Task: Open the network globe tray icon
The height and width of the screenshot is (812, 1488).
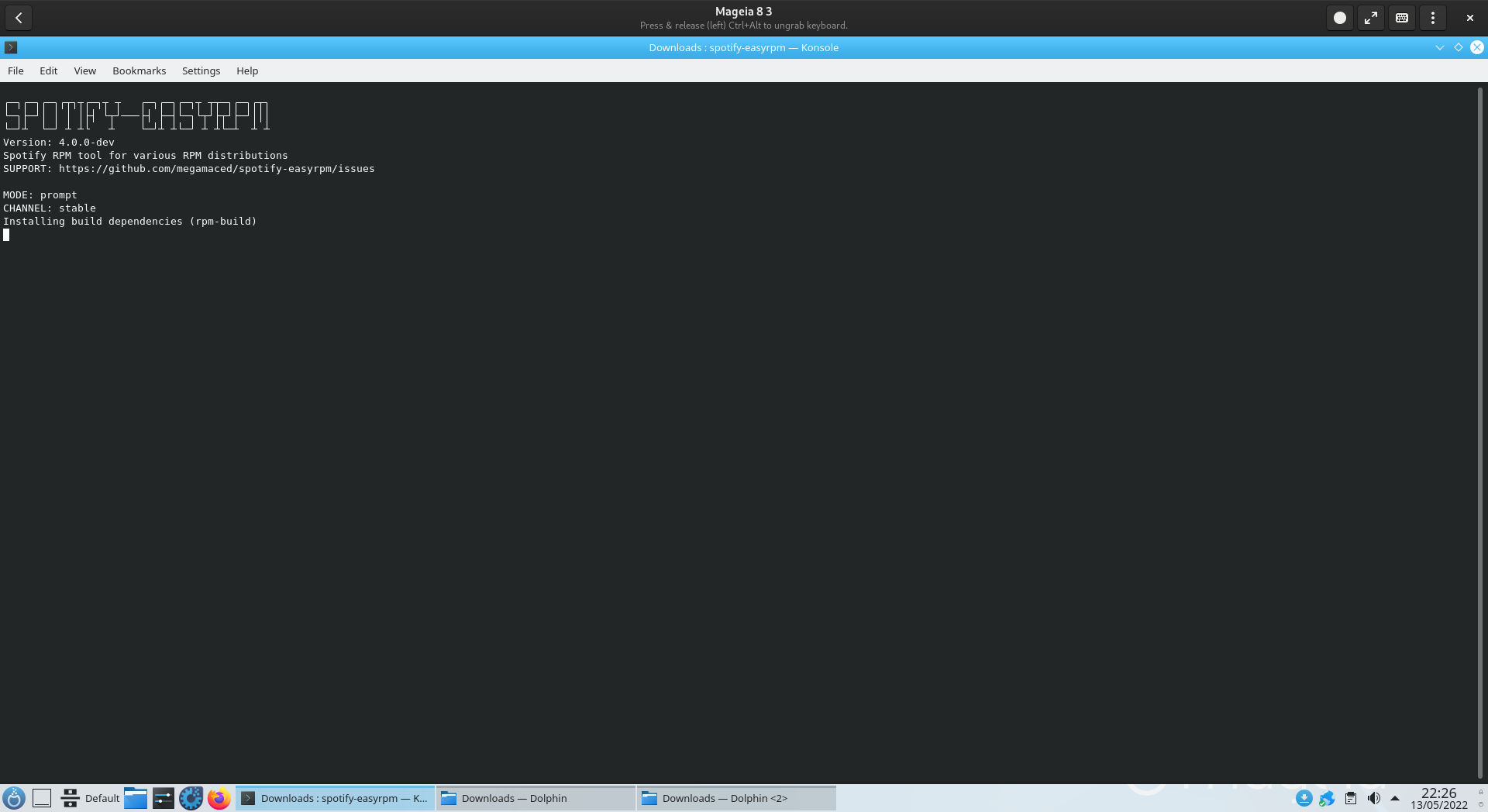Action: pyautogui.click(x=1327, y=798)
